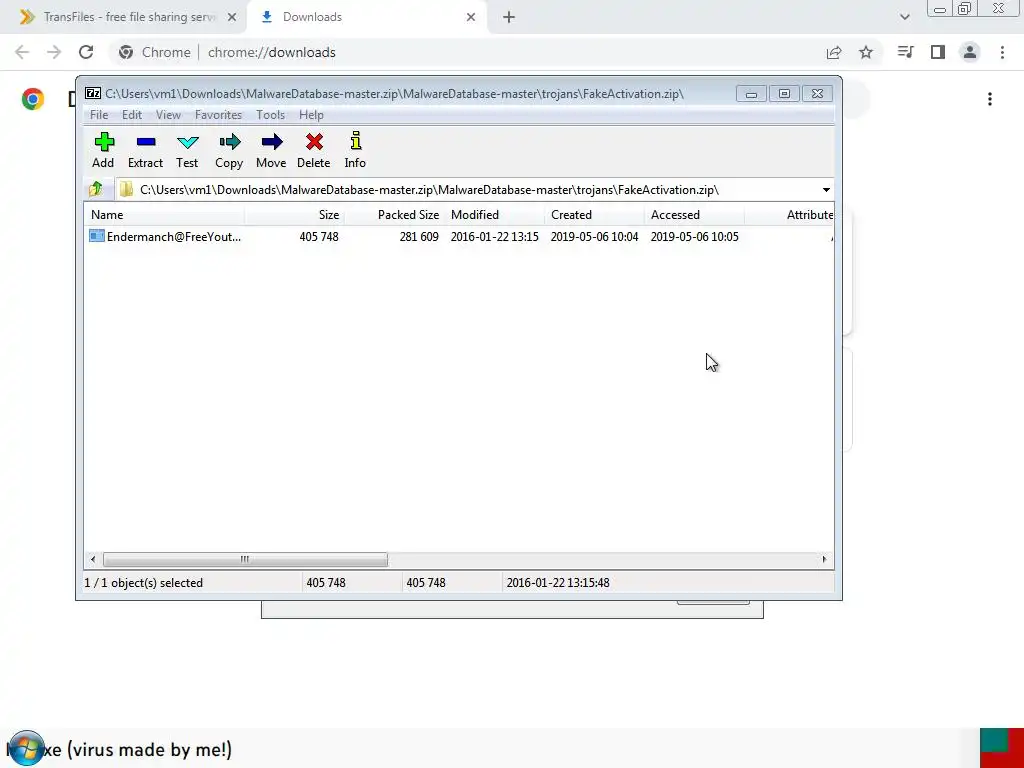The height and width of the screenshot is (768, 1024).
Task: Sort list by Created column
Action: 594,215
